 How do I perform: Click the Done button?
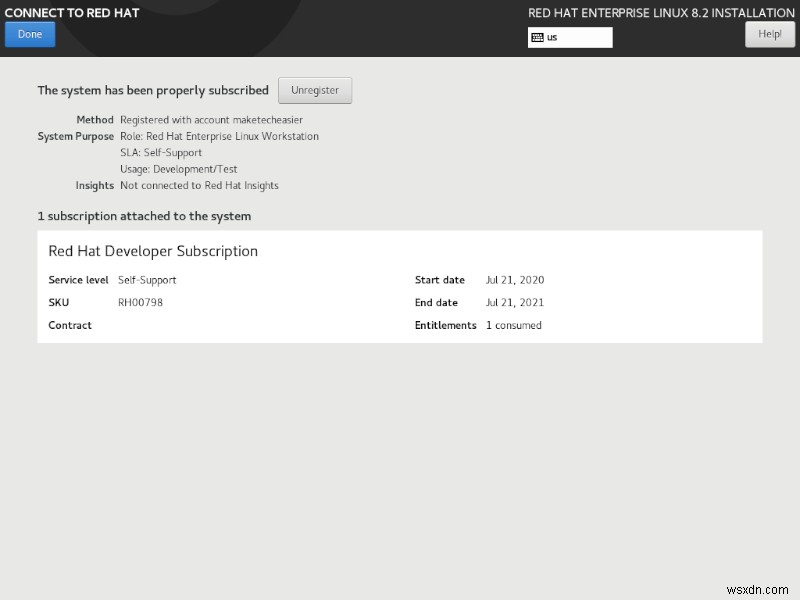tap(29, 33)
